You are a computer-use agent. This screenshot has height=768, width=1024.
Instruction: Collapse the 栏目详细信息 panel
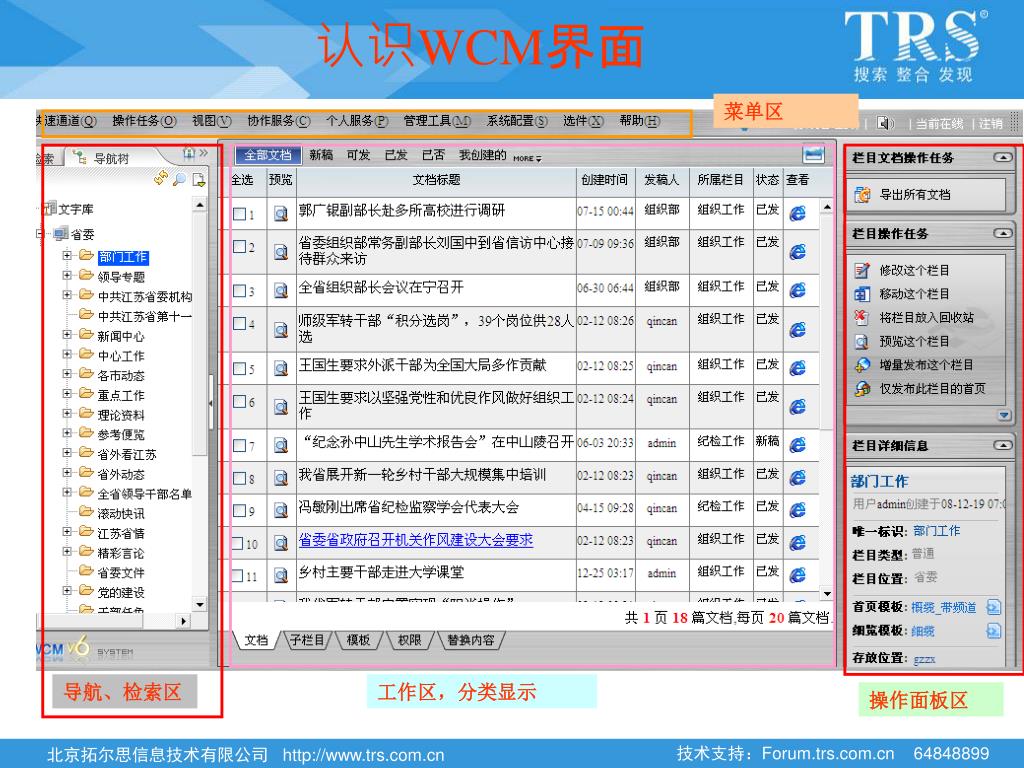[1002, 445]
